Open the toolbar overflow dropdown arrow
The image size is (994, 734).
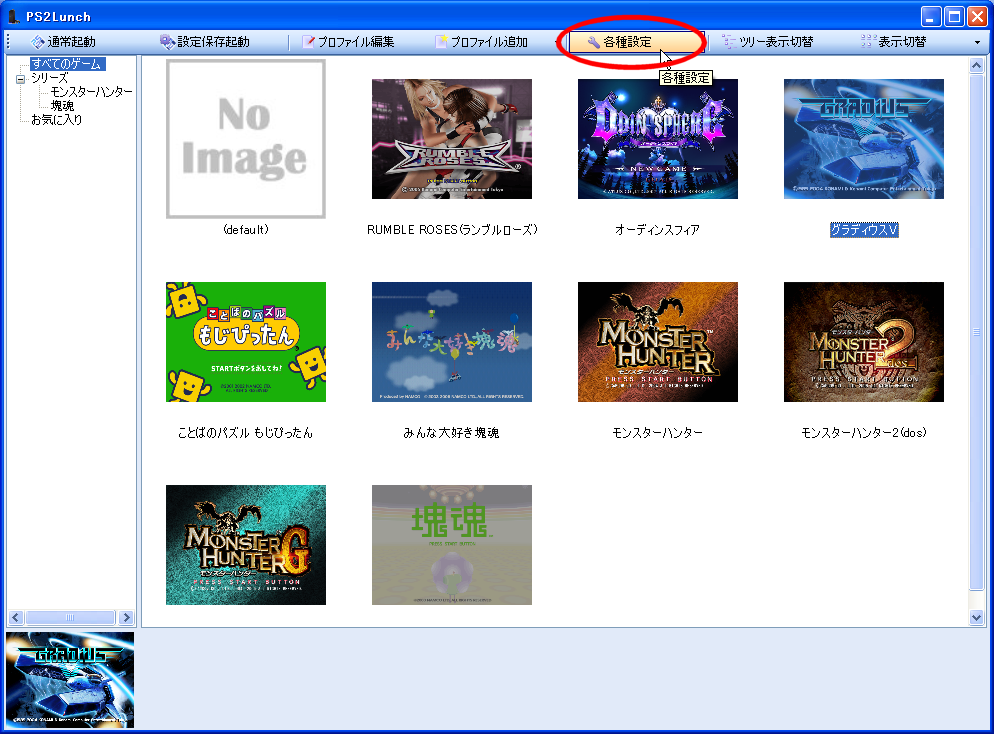pyautogui.click(x=977, y=42)
